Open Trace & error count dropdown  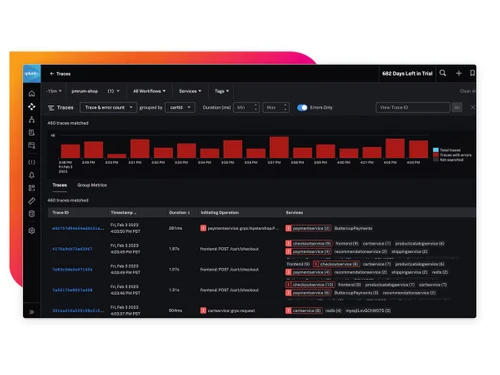coord(108,107)
